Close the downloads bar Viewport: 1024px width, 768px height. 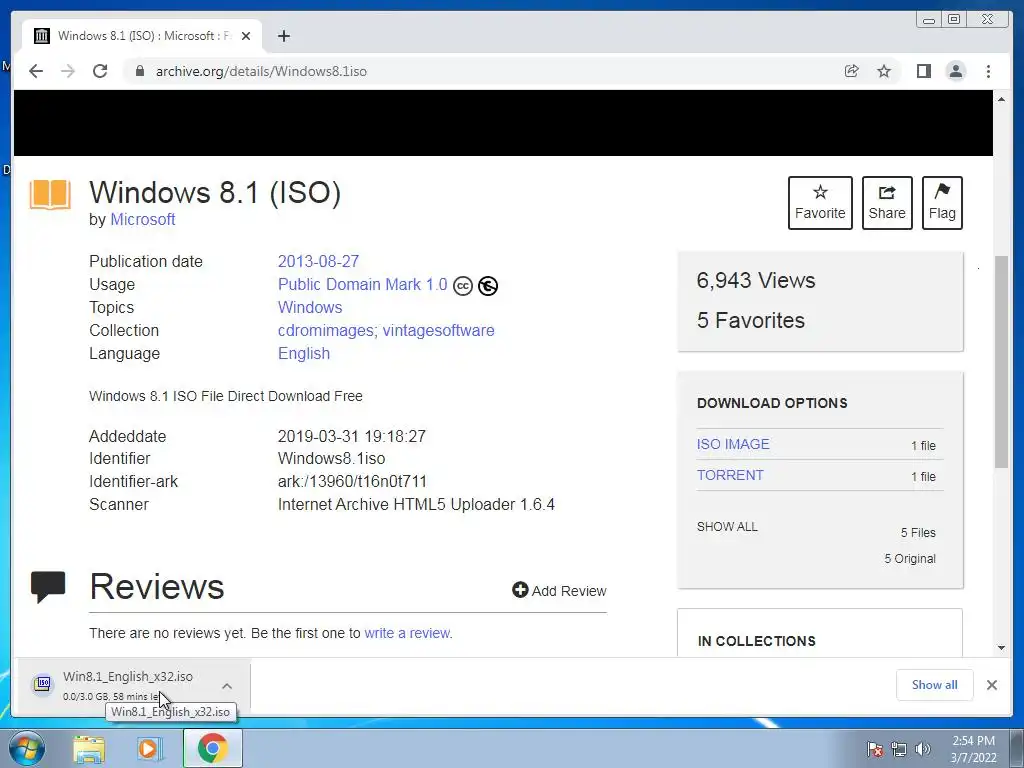991,685
